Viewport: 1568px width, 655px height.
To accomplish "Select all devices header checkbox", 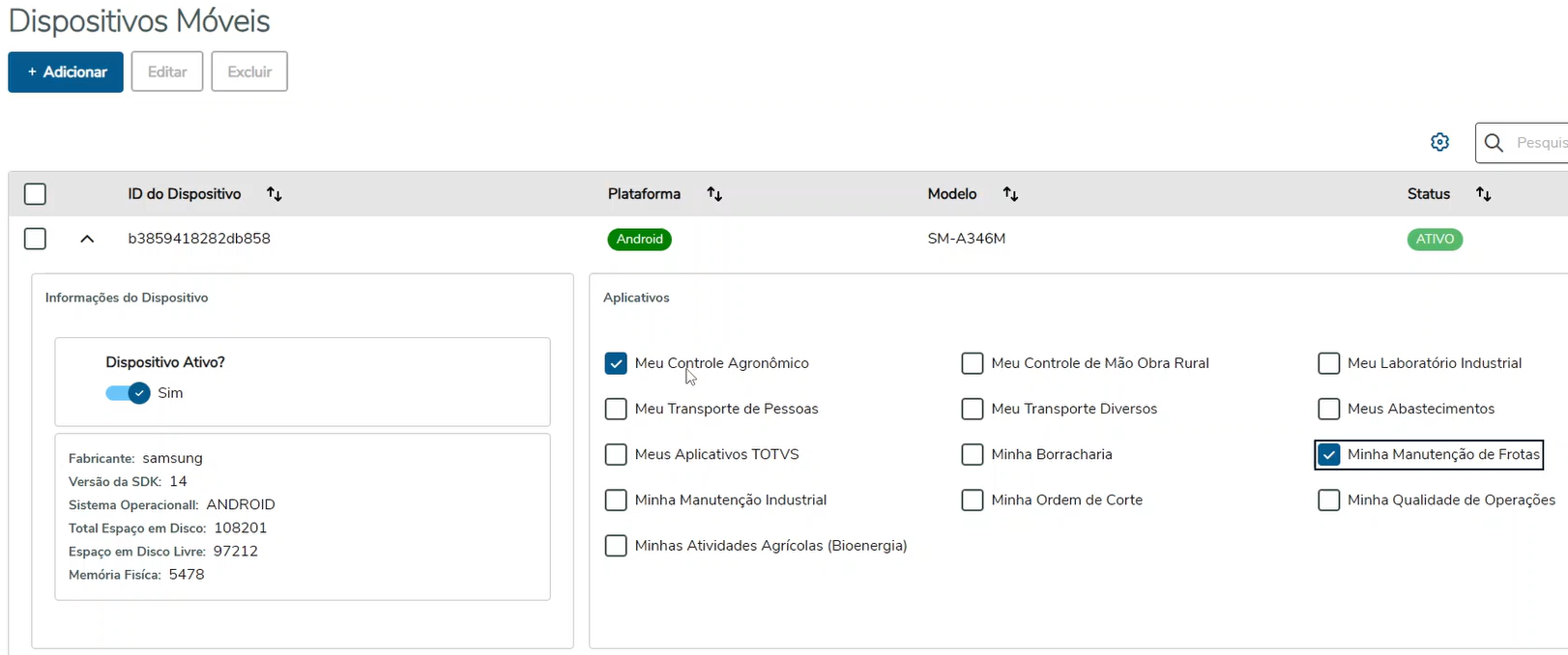I will (35, 194).
